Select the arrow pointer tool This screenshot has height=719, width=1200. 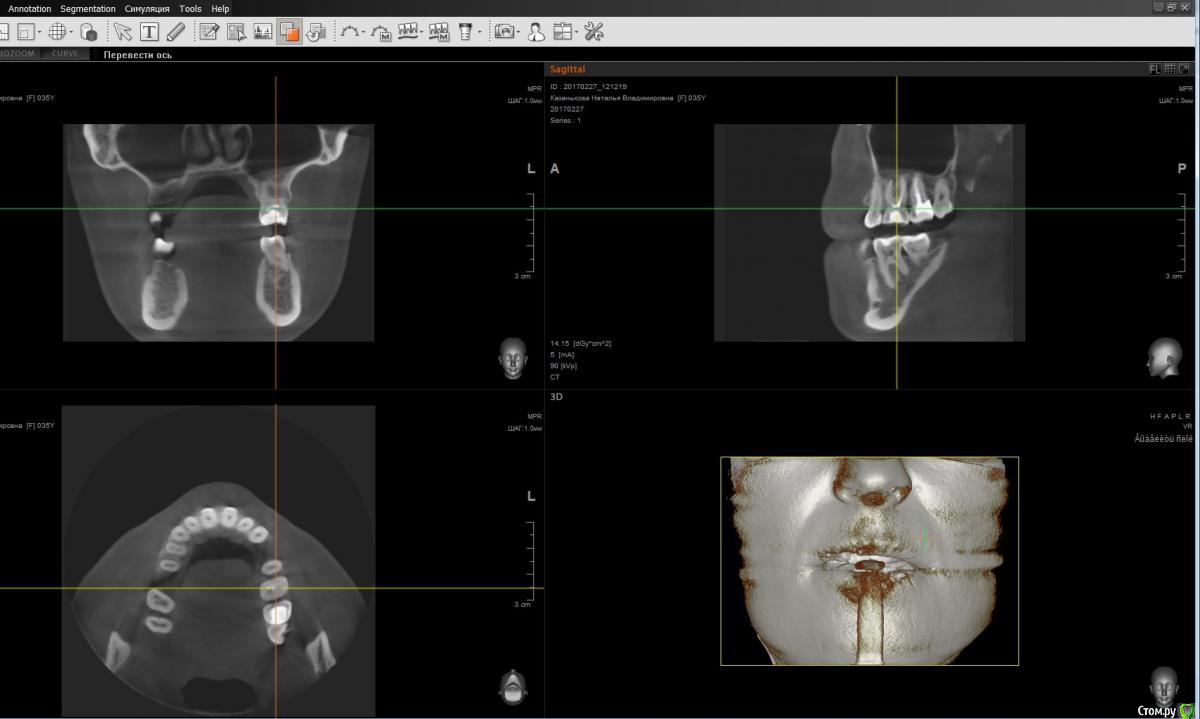tap(122, 32)
